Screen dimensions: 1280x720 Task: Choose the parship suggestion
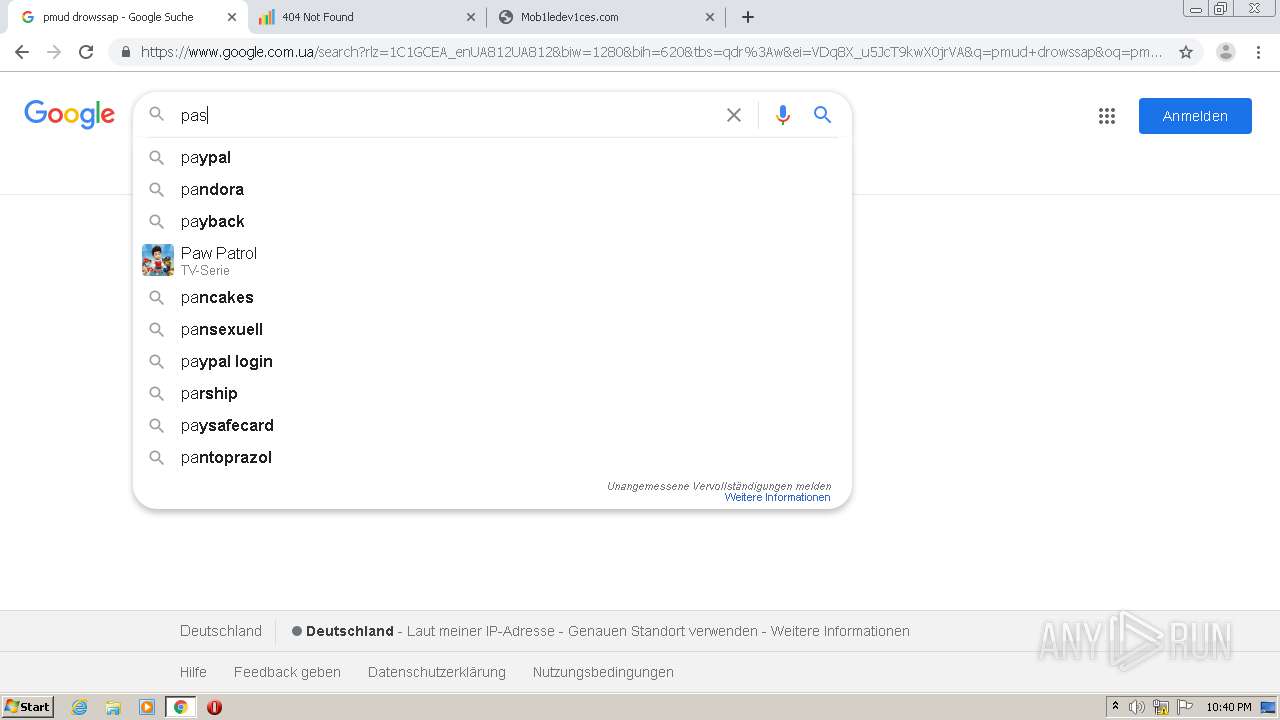click(492, 393)
